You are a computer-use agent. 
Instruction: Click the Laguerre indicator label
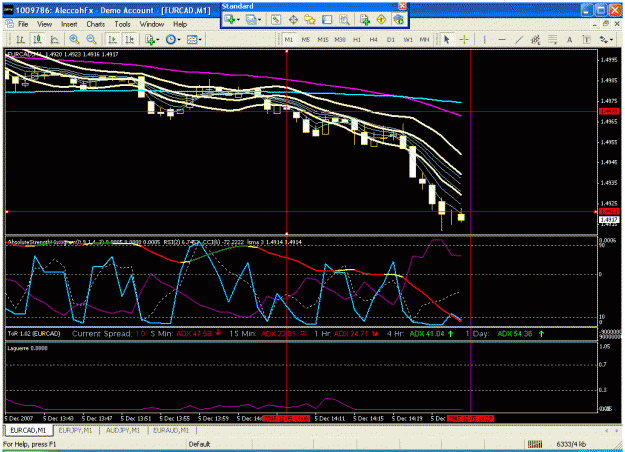pyautogui.click(x=28, y=348)
